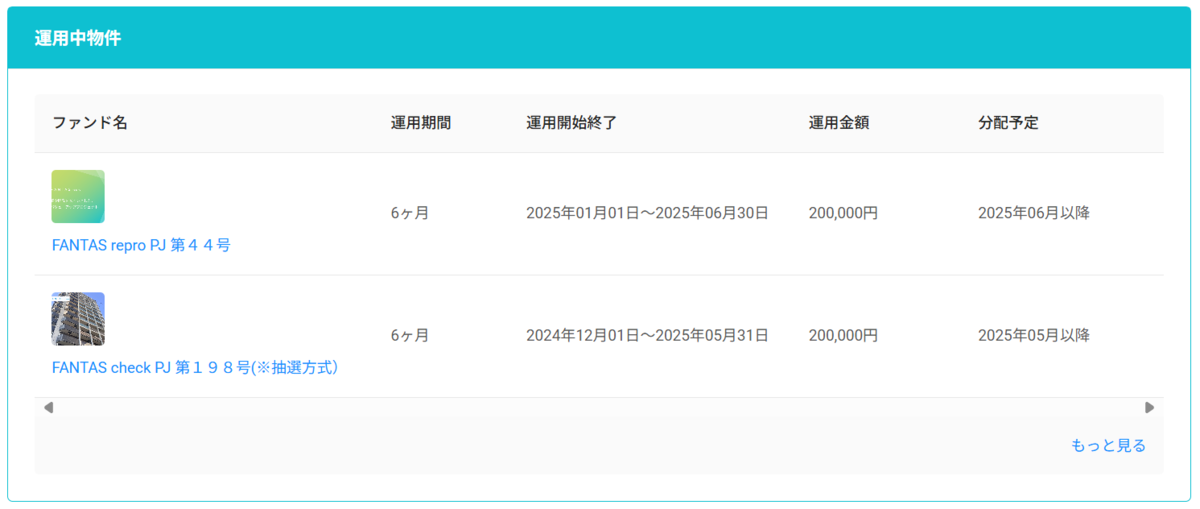Click the 2025年06月以降 distribution cell
The width and height of the screenshot is (1200, 509).
pos(1034,213)
